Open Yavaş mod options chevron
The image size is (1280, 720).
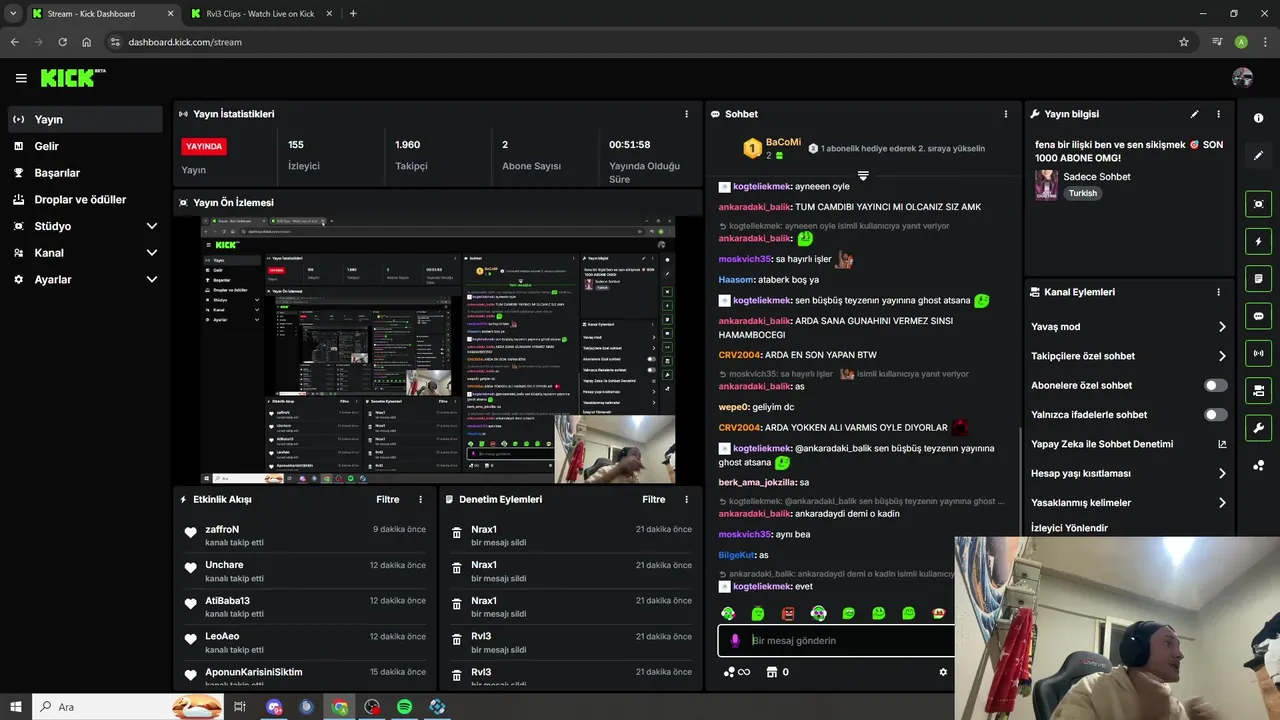pos(1221,327)
